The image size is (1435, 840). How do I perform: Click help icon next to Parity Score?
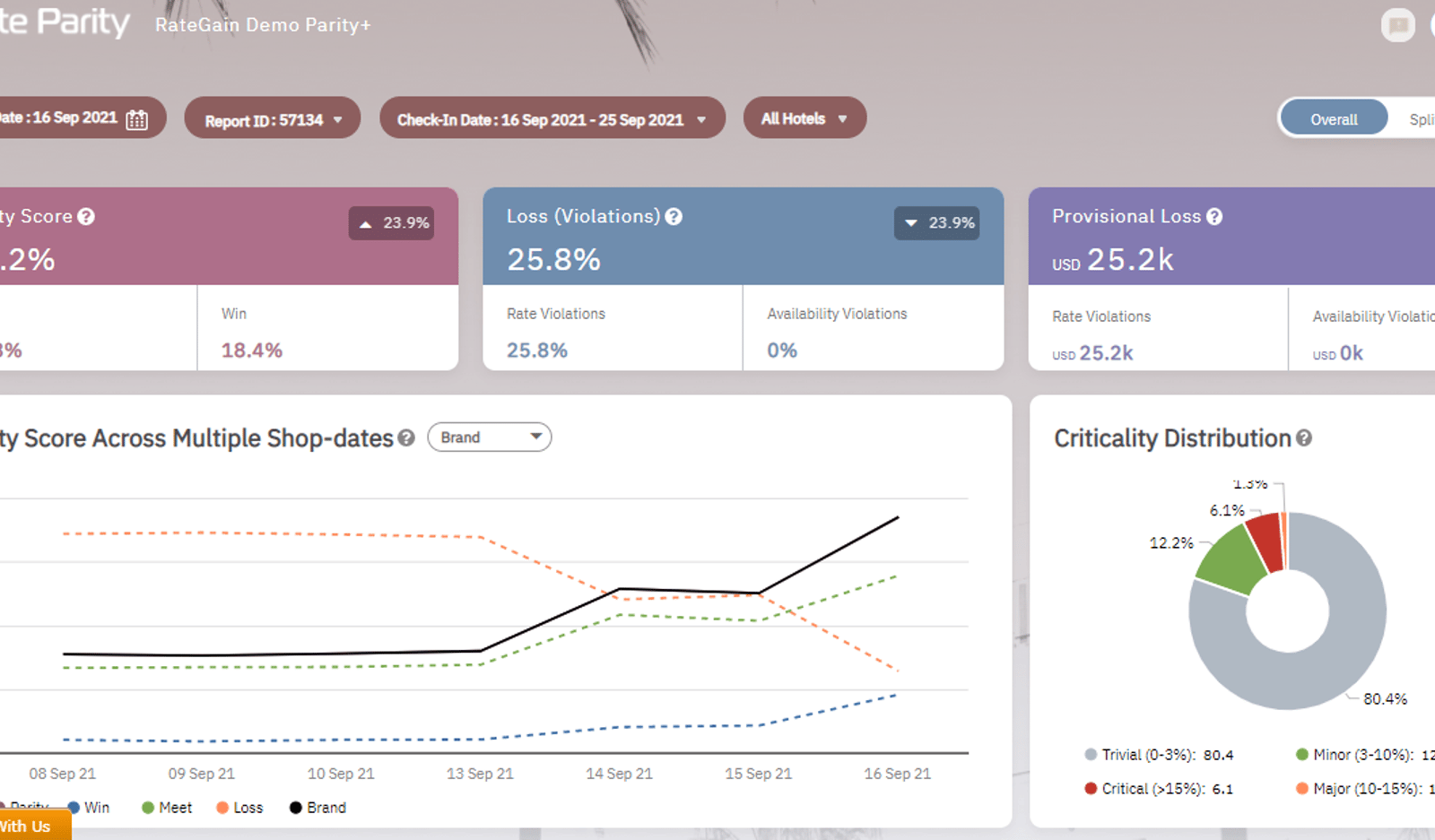[x=86, y=216]
